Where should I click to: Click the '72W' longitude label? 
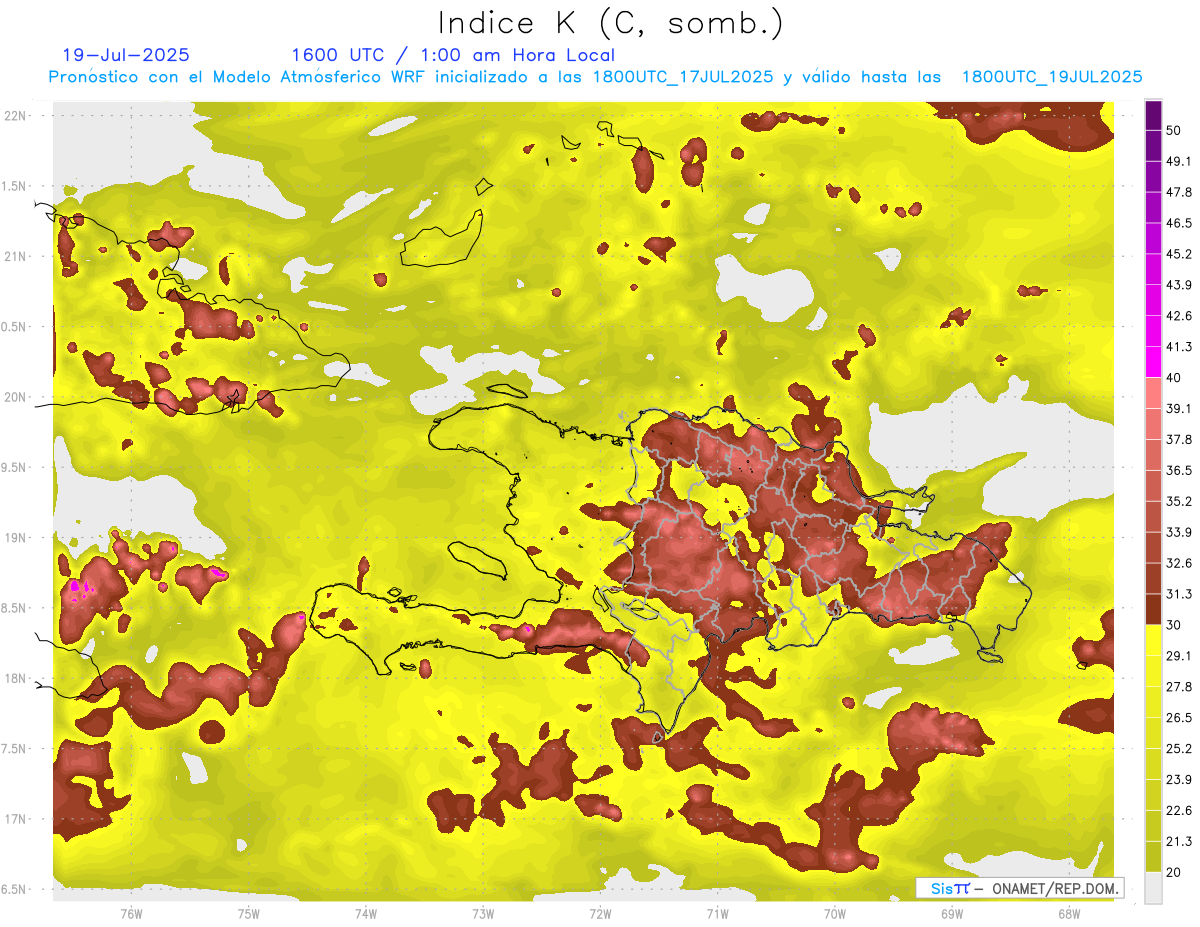point(600,913)
